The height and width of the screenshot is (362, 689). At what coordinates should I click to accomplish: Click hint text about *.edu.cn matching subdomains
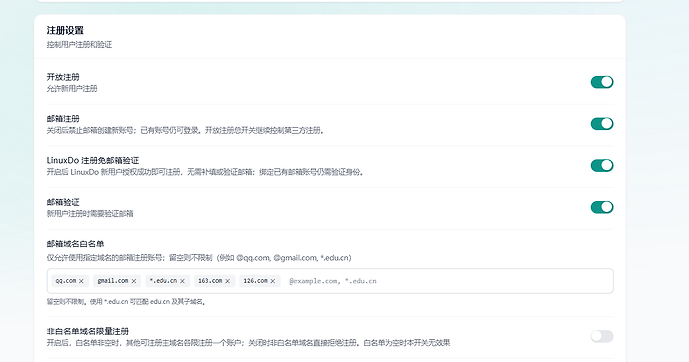coord(127,302)
